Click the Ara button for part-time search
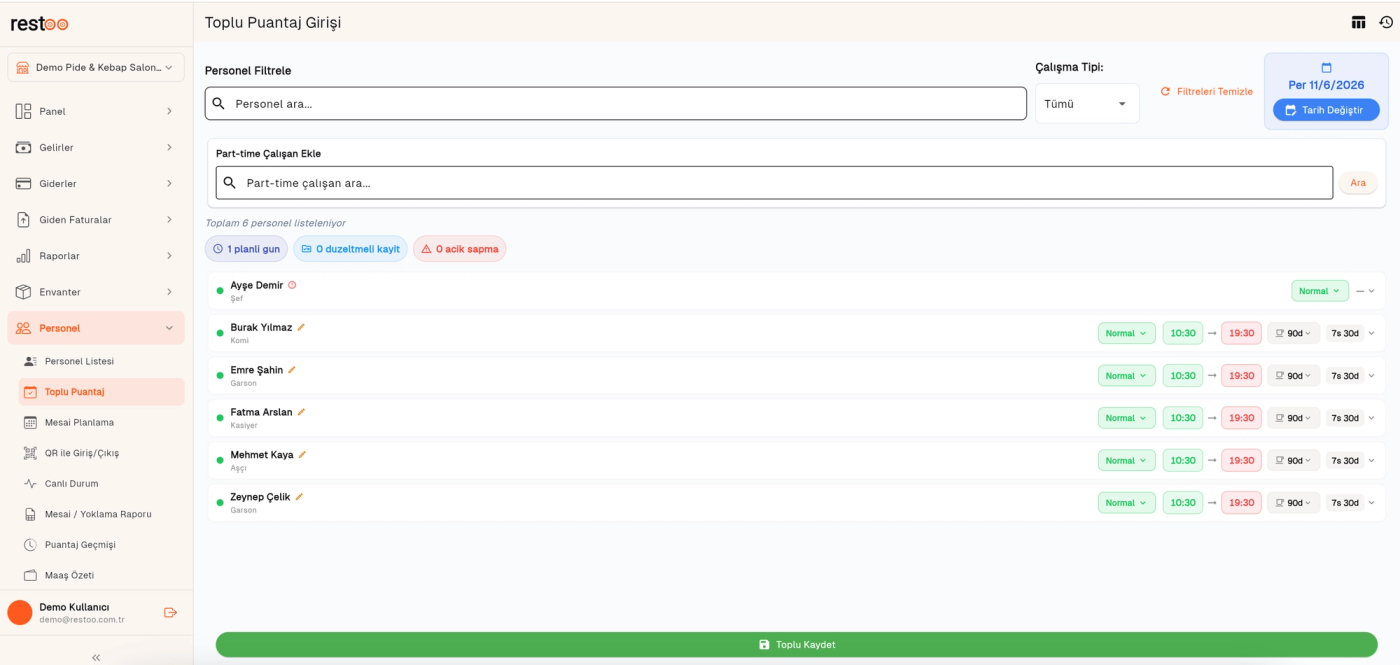This screenshot has height=665, width=1400. click(1358, 183)
